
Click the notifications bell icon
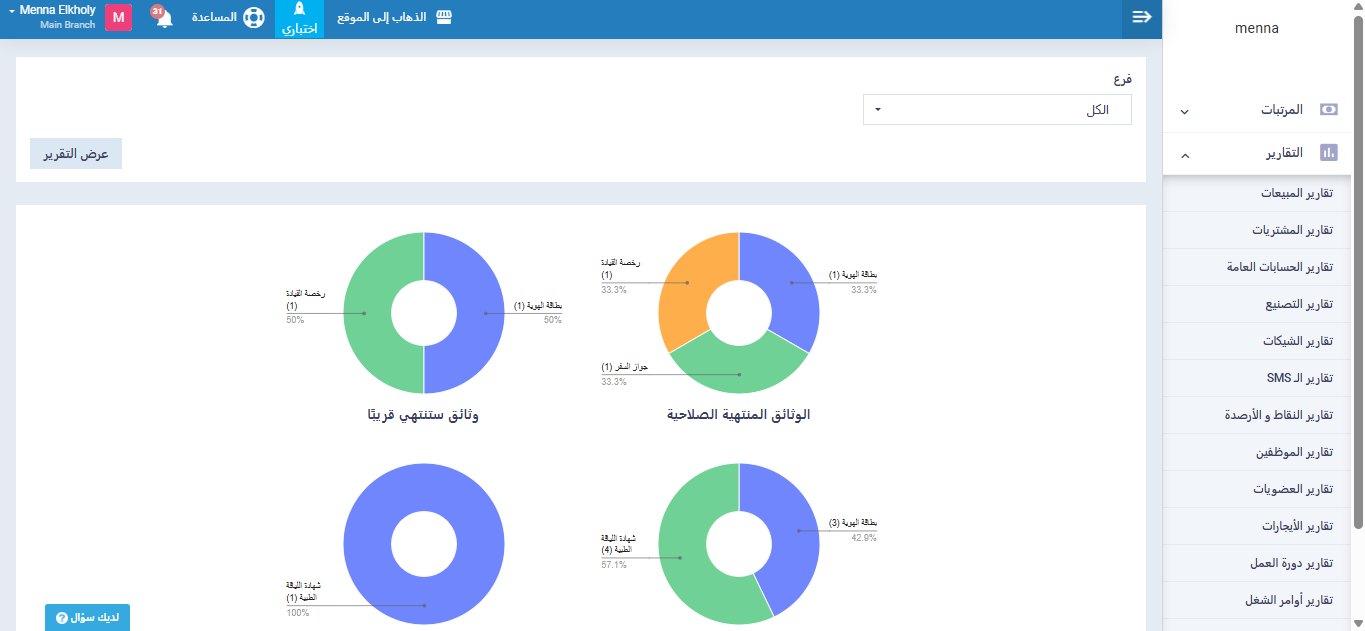click(164, 19)
